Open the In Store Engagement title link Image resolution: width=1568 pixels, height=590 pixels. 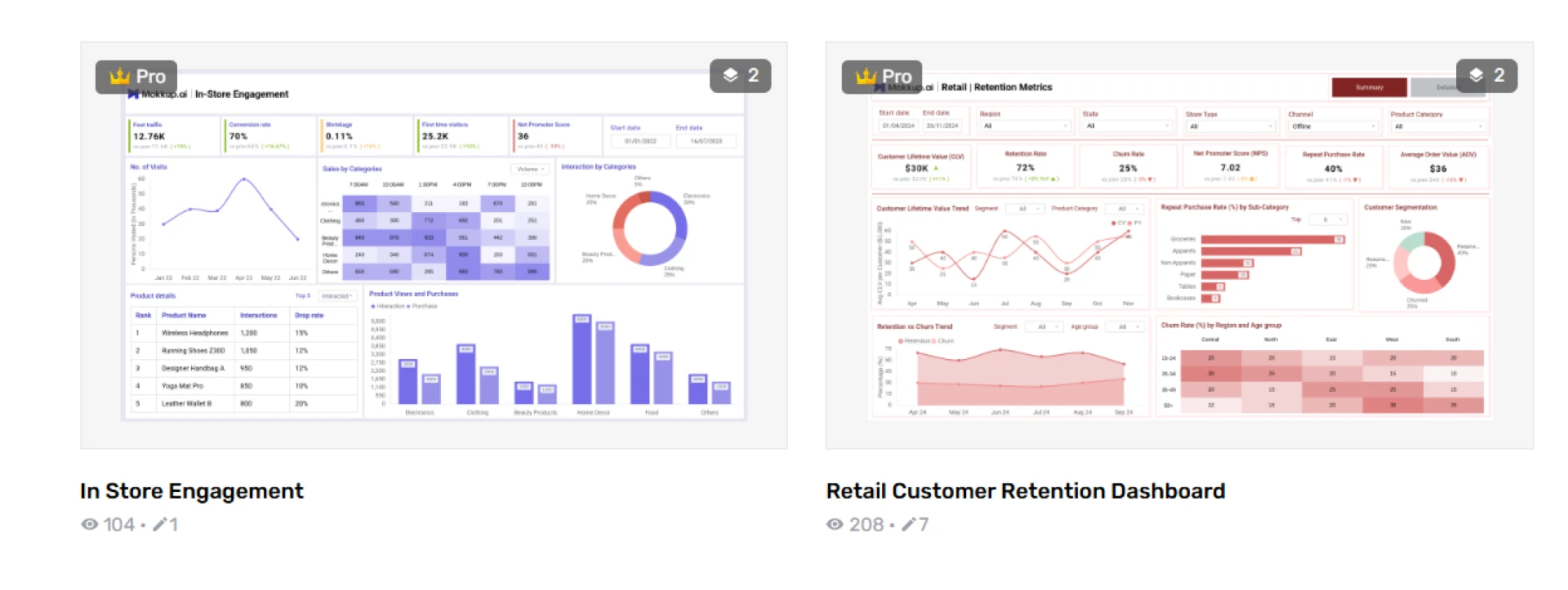coord(192,491)
